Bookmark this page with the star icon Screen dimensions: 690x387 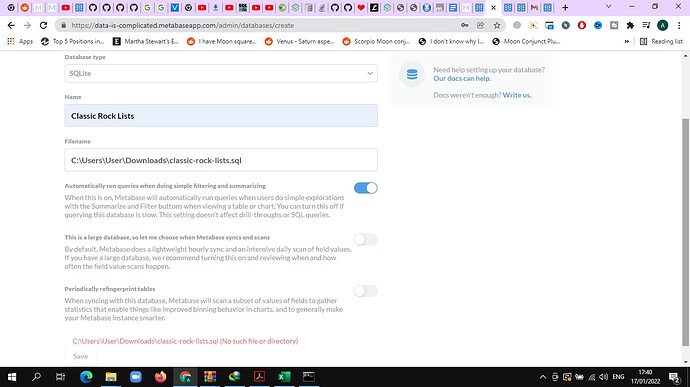(497, 26)
